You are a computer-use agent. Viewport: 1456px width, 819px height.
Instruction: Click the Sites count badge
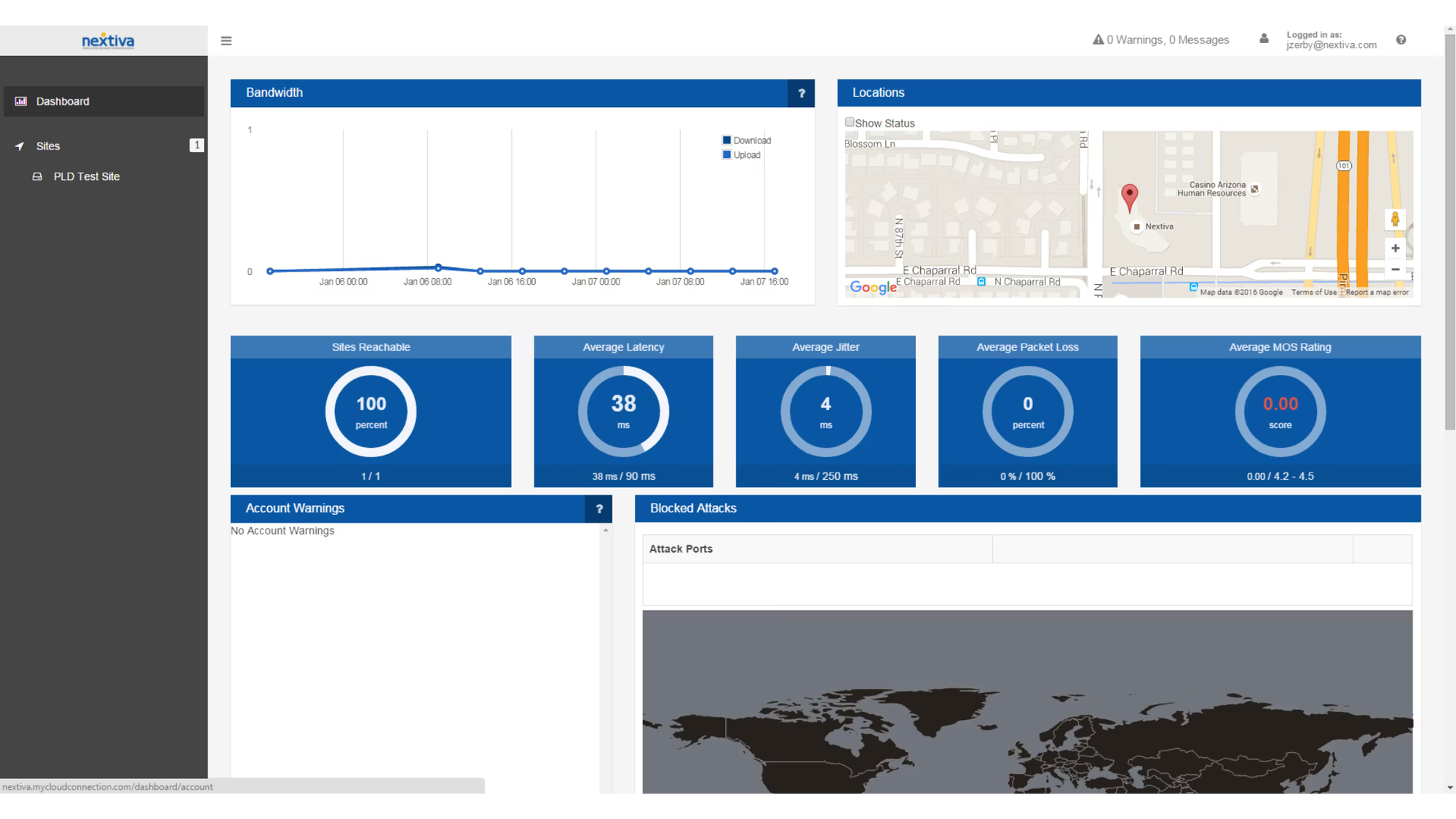click(x=197, y=146)
